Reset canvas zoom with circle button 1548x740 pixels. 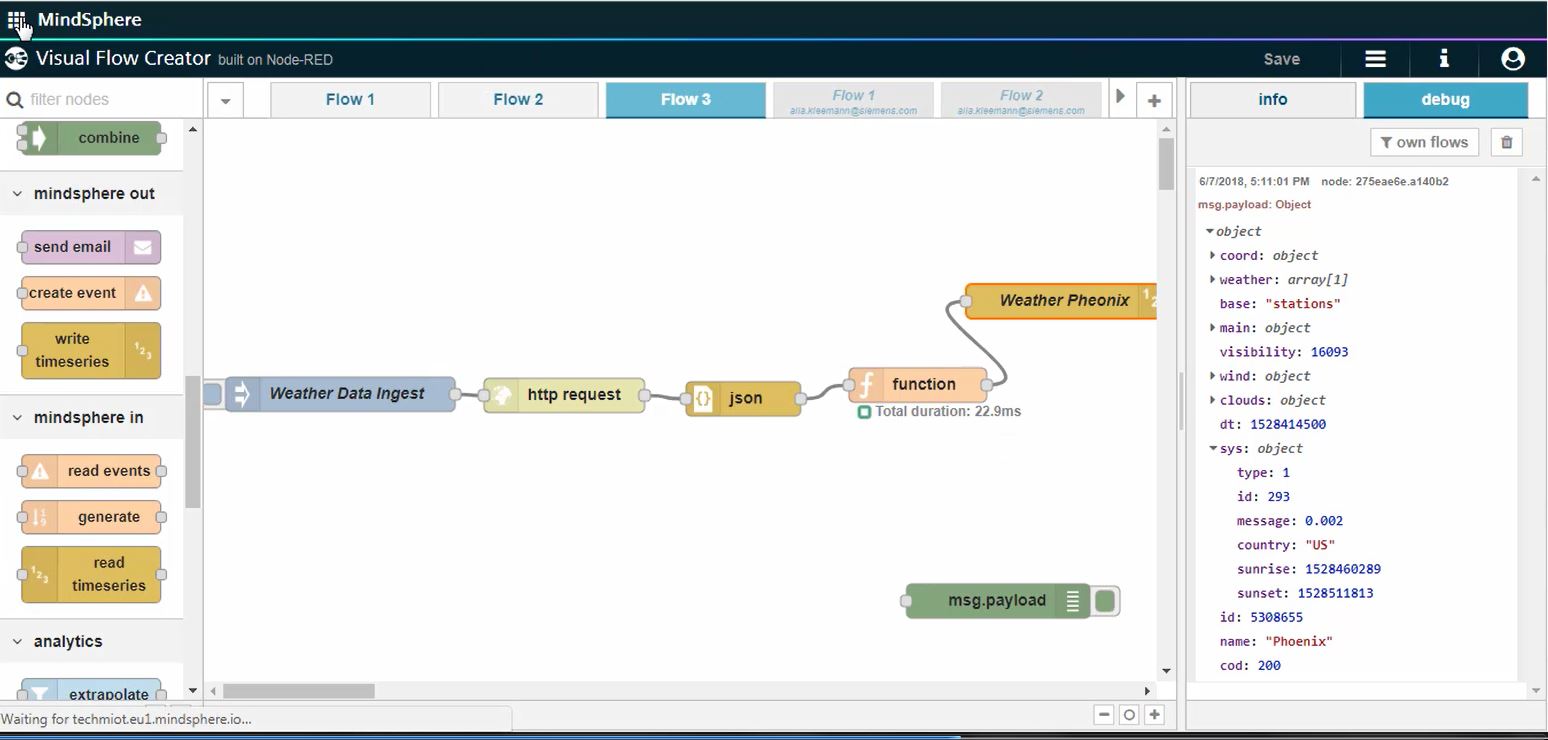pyautogui.click(x=1129, y=714)
